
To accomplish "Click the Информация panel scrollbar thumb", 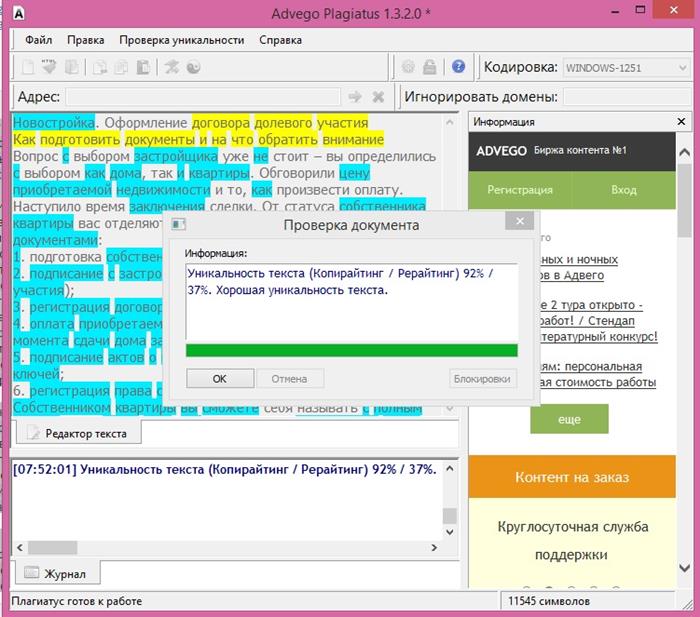I will tap(684, 200).
